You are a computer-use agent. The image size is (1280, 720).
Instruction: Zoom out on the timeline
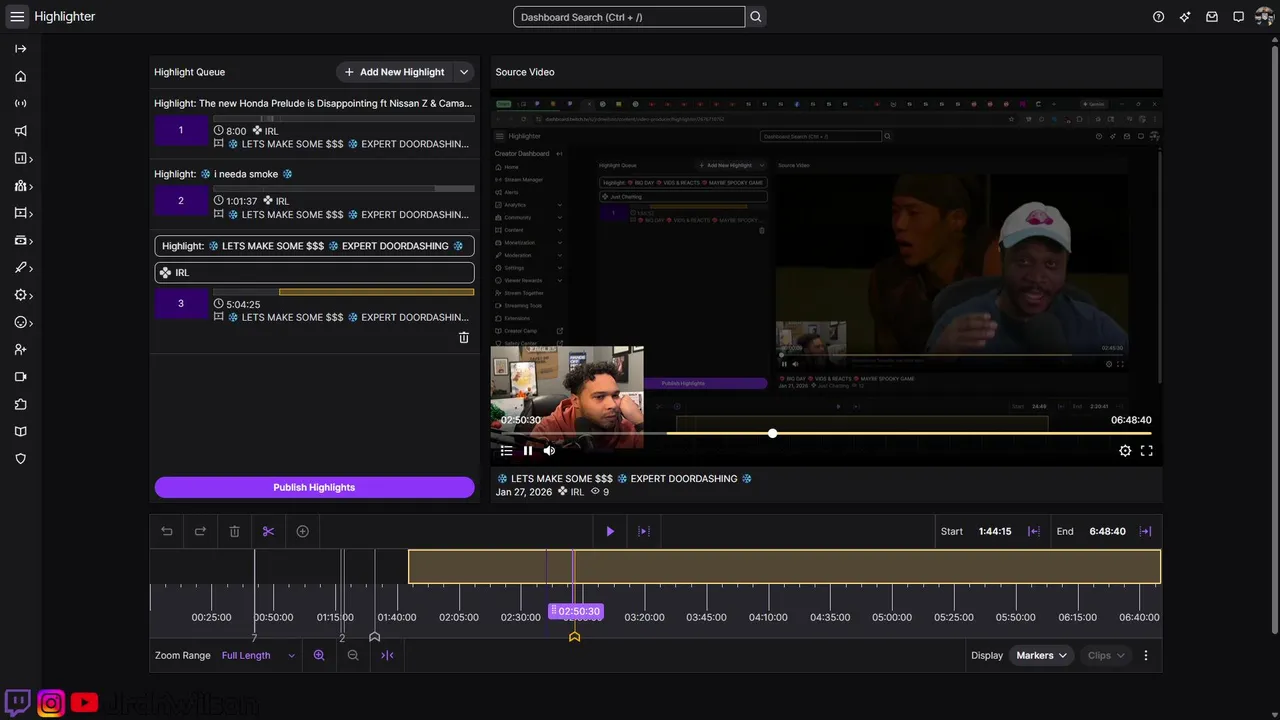click(353, 655)
